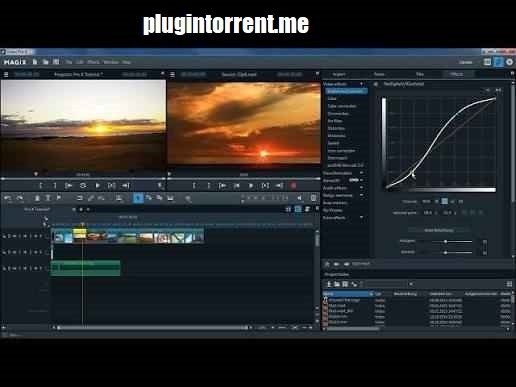This screenshot has width=516, height=387.
Task: Switch to the Title tab
Action: 420,74
